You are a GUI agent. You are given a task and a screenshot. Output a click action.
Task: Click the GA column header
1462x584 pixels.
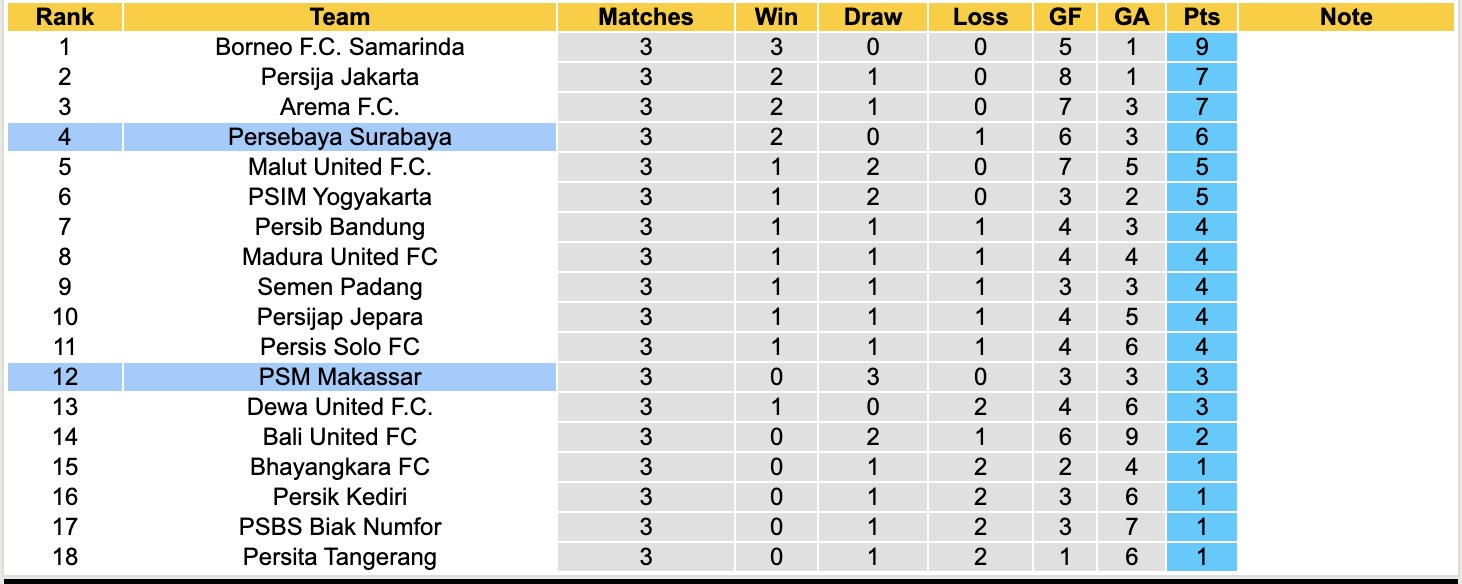pyautogui.click(x=1131, y=17)
